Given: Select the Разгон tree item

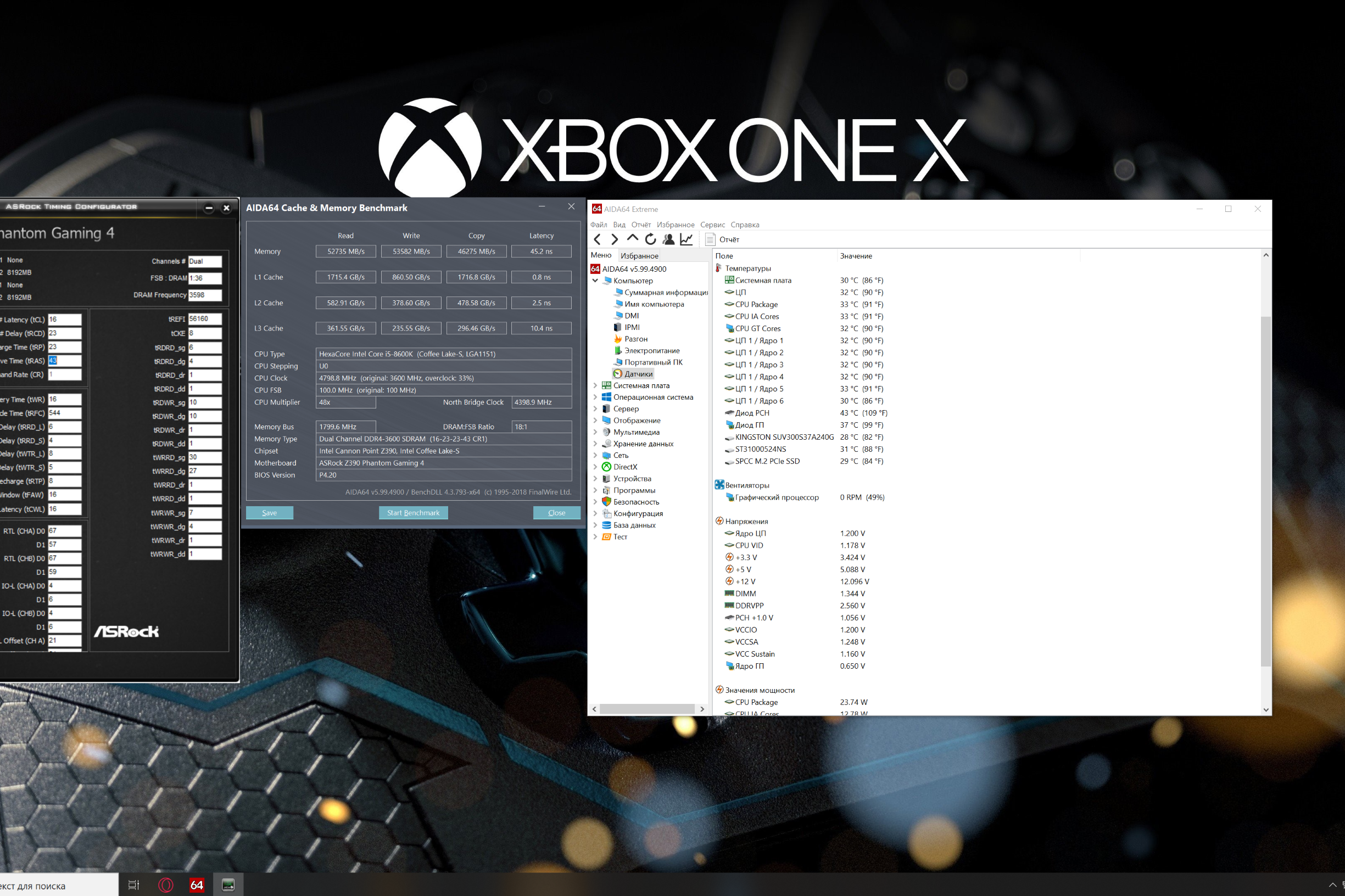Looking at the screenshot, I should (x=635, y=339).
